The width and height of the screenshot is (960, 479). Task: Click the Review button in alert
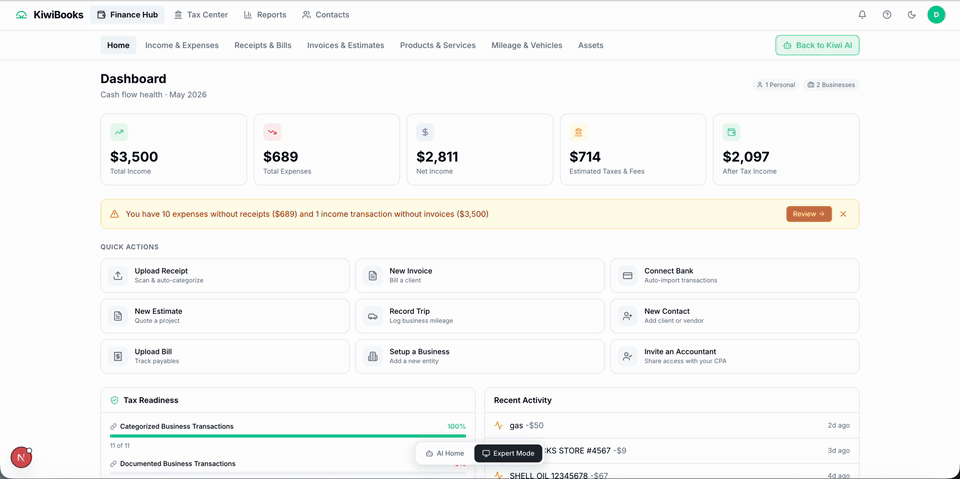click(809, 214)
